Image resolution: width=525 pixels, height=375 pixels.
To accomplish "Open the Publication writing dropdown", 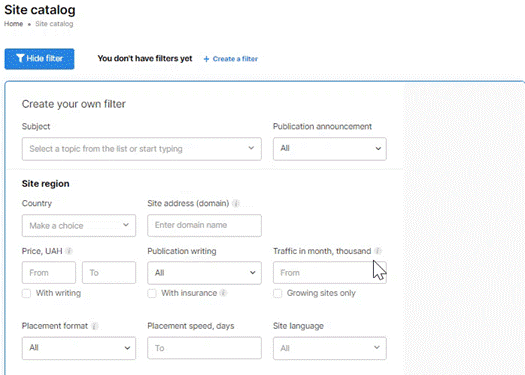I will [x=204, y=273].
